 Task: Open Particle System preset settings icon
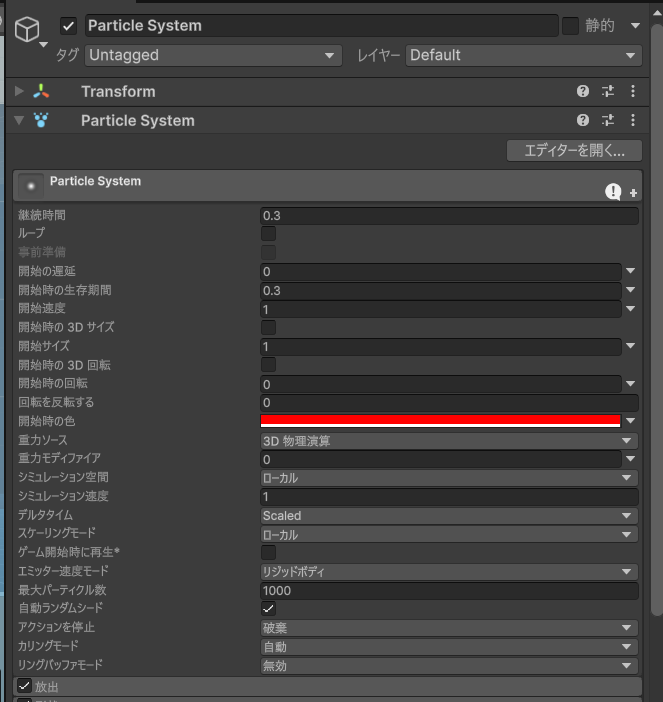point(608,120)
